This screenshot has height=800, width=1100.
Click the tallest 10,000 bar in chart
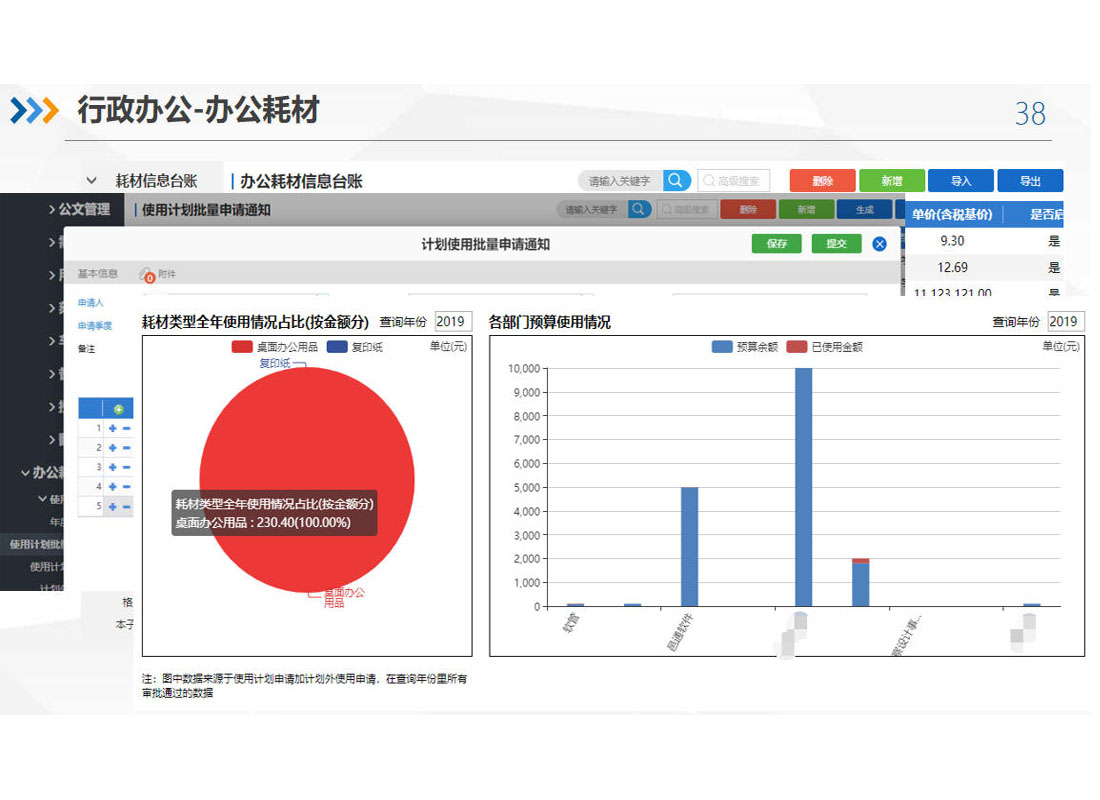[803, 487]
